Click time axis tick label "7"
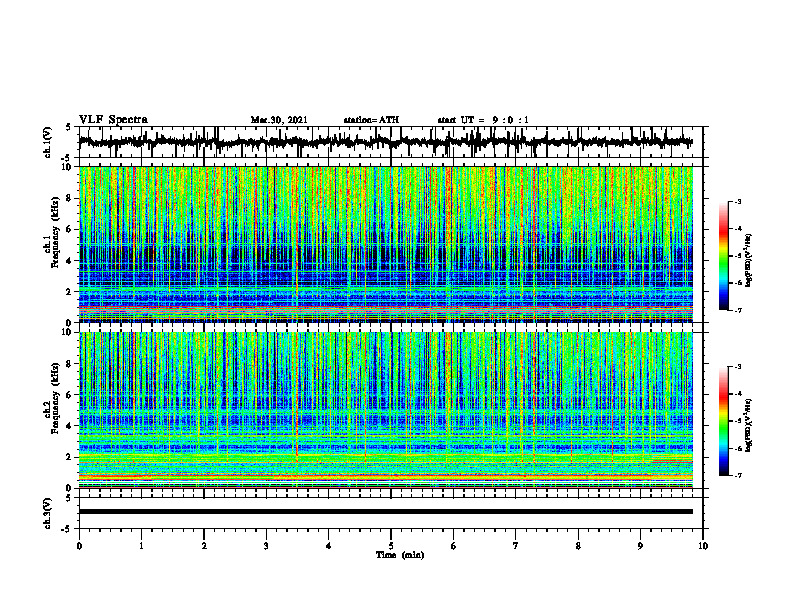Viewport: 792px width, 612px height. [x=516, y=546]
